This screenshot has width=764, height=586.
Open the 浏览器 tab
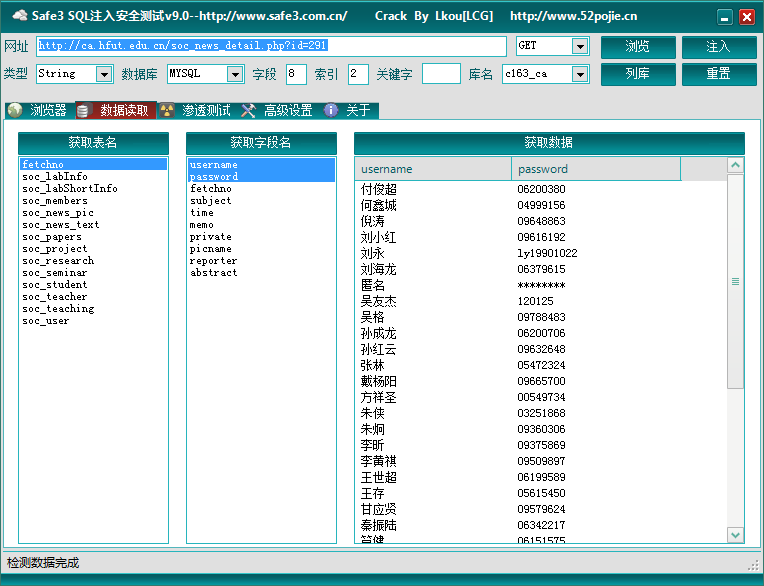[39, 111]
